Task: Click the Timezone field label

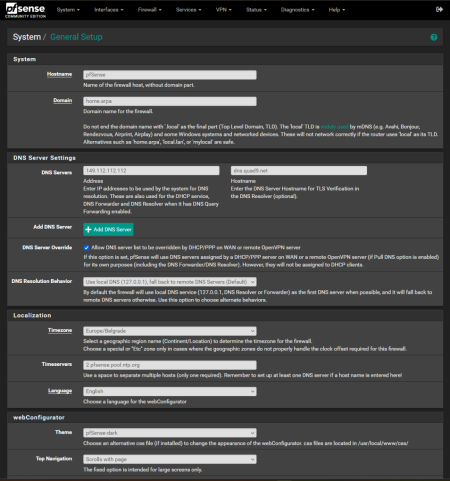Action: pyautogui.click(x=60, y=330)
